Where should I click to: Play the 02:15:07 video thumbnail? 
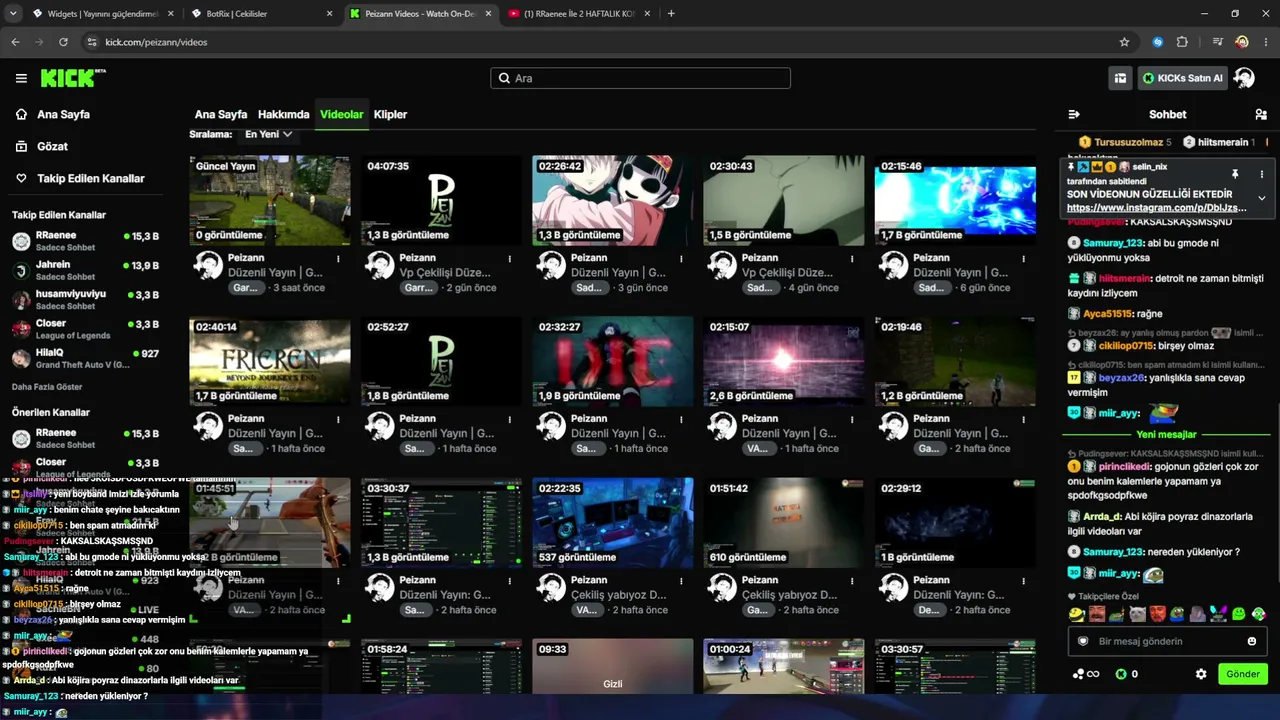pos(784,361)
